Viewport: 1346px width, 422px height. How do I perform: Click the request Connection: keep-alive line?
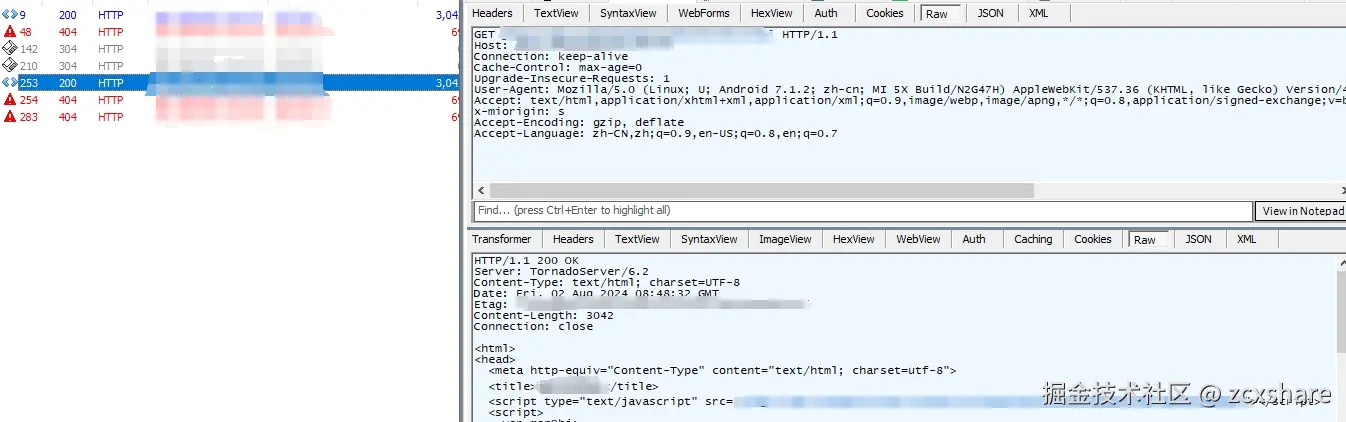coord(551,57)
